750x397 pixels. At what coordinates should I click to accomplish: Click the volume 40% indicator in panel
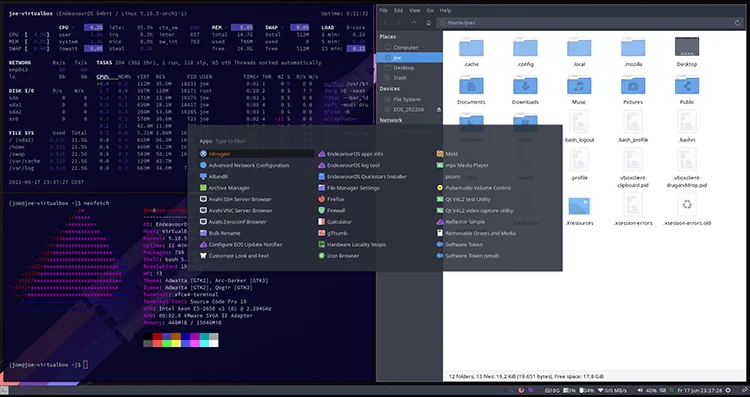(647, 391)
